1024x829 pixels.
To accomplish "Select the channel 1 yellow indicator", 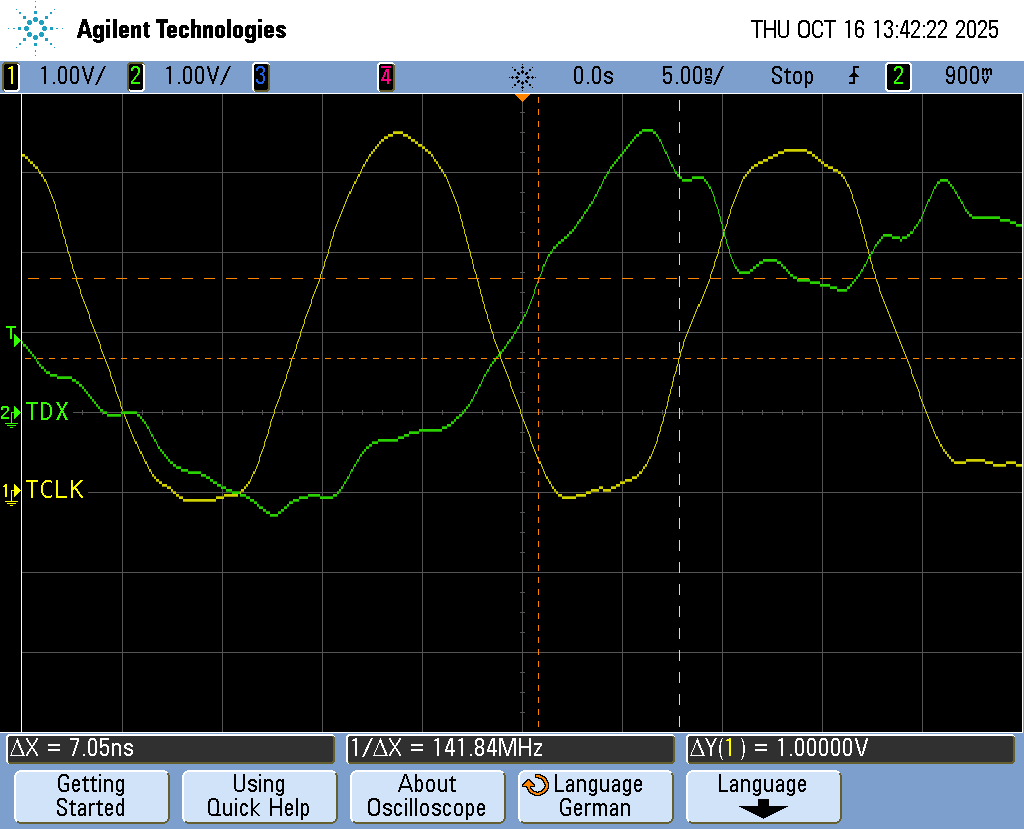I will 11,76.
